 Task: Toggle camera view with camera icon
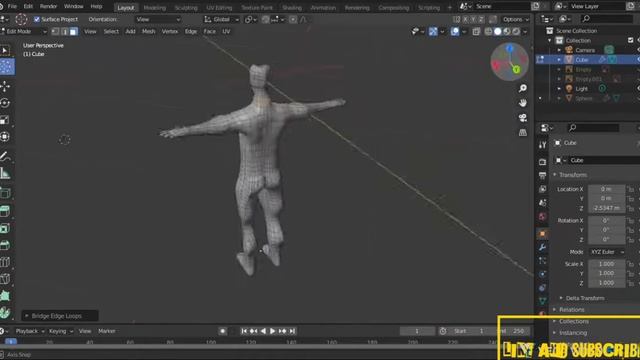pyautogui.click(x=522, y=118)
